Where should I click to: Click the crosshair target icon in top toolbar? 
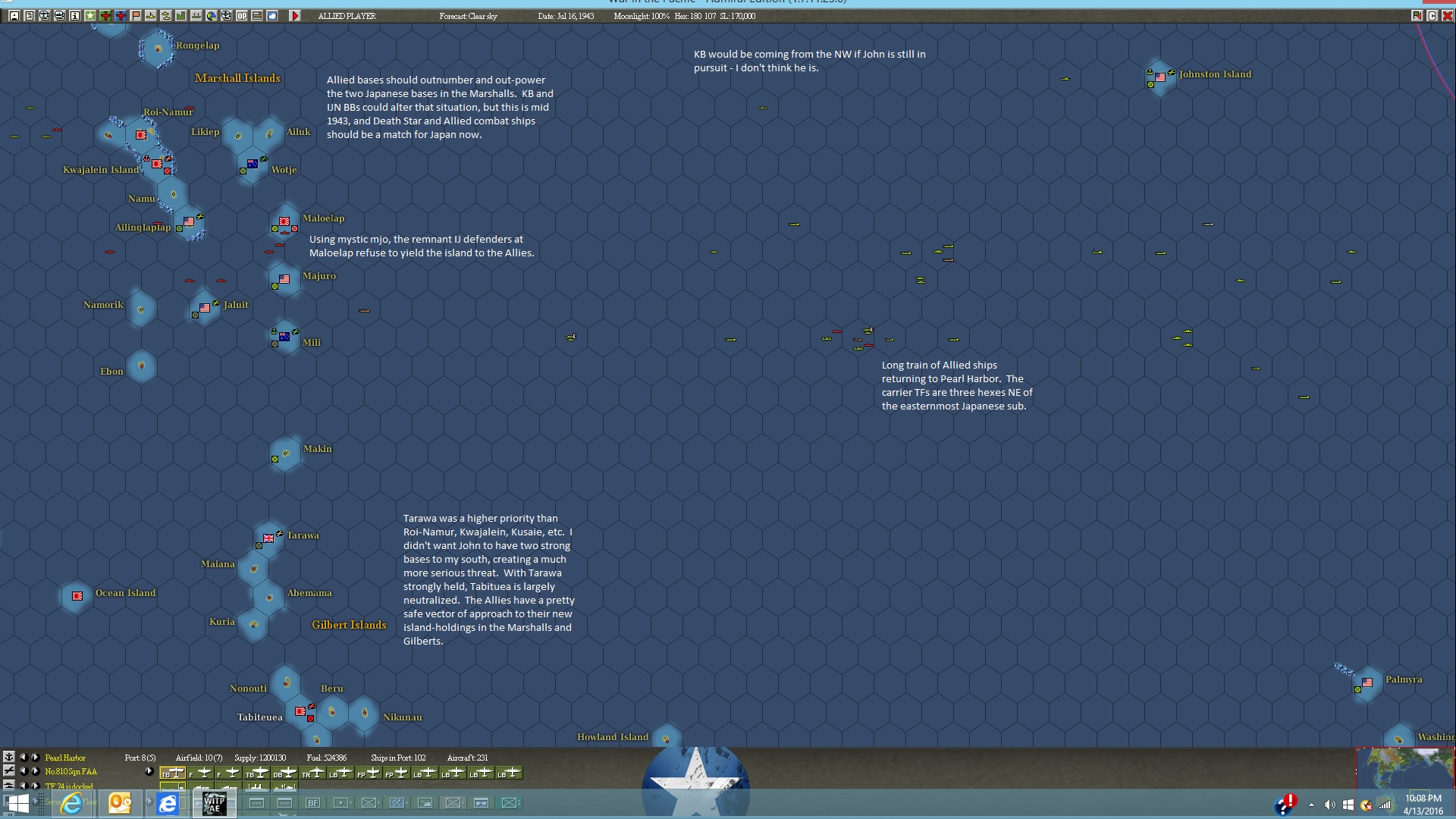coord(227,16)
